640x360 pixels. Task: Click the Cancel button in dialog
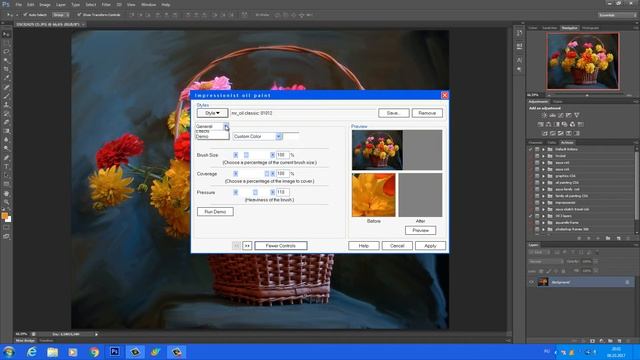(397, 246)
